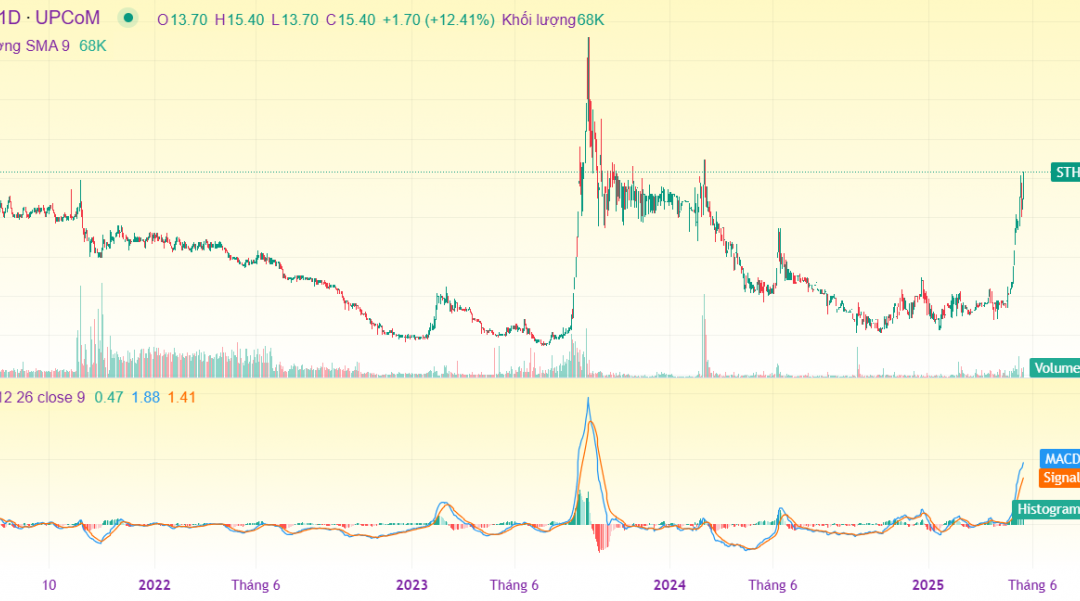
Task: Click the 2024 year marker on time axis
Action: (669, 585)
